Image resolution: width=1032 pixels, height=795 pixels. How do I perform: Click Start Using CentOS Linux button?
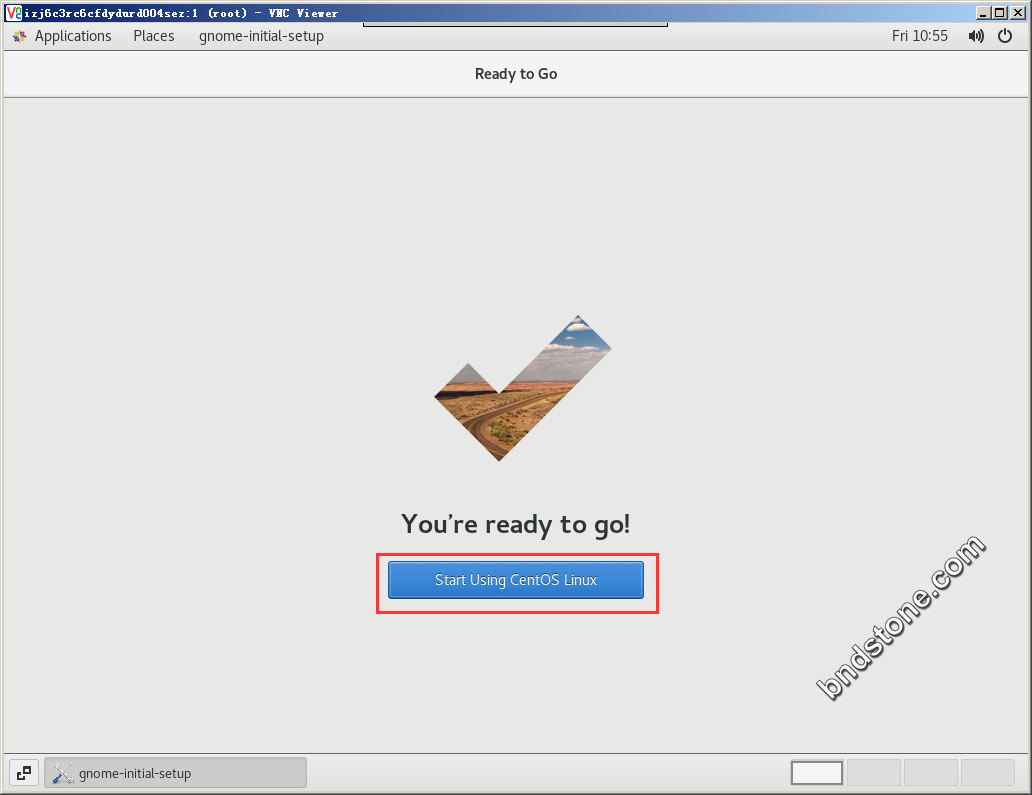515,580
